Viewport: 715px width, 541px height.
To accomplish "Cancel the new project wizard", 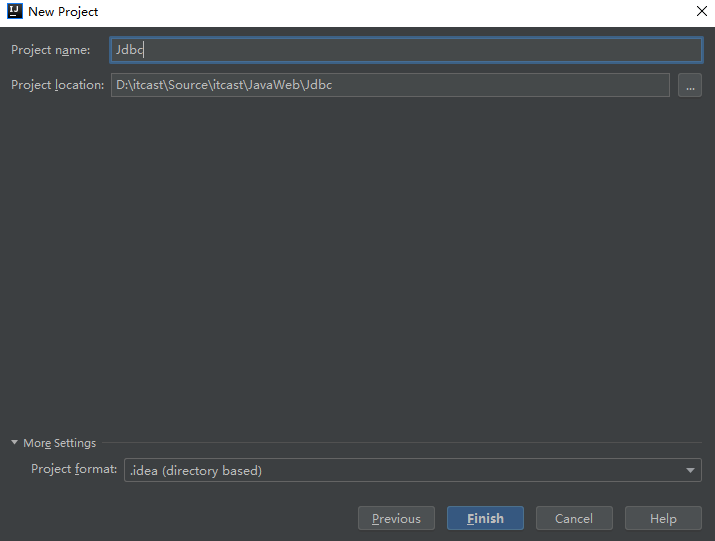I will (574, 518).
